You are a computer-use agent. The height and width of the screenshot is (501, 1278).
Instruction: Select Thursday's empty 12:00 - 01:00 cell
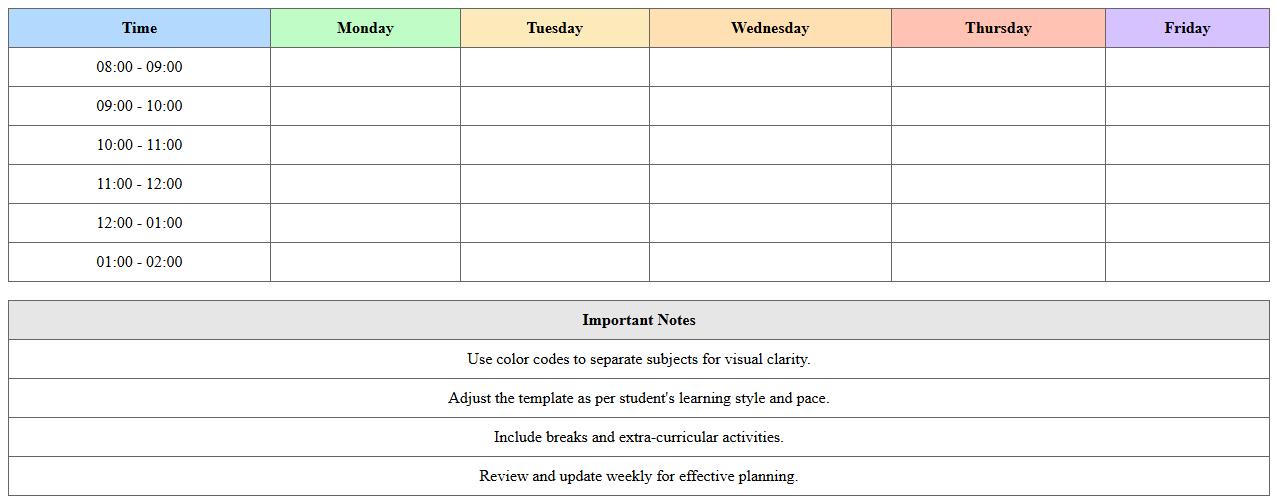(997, 223)
